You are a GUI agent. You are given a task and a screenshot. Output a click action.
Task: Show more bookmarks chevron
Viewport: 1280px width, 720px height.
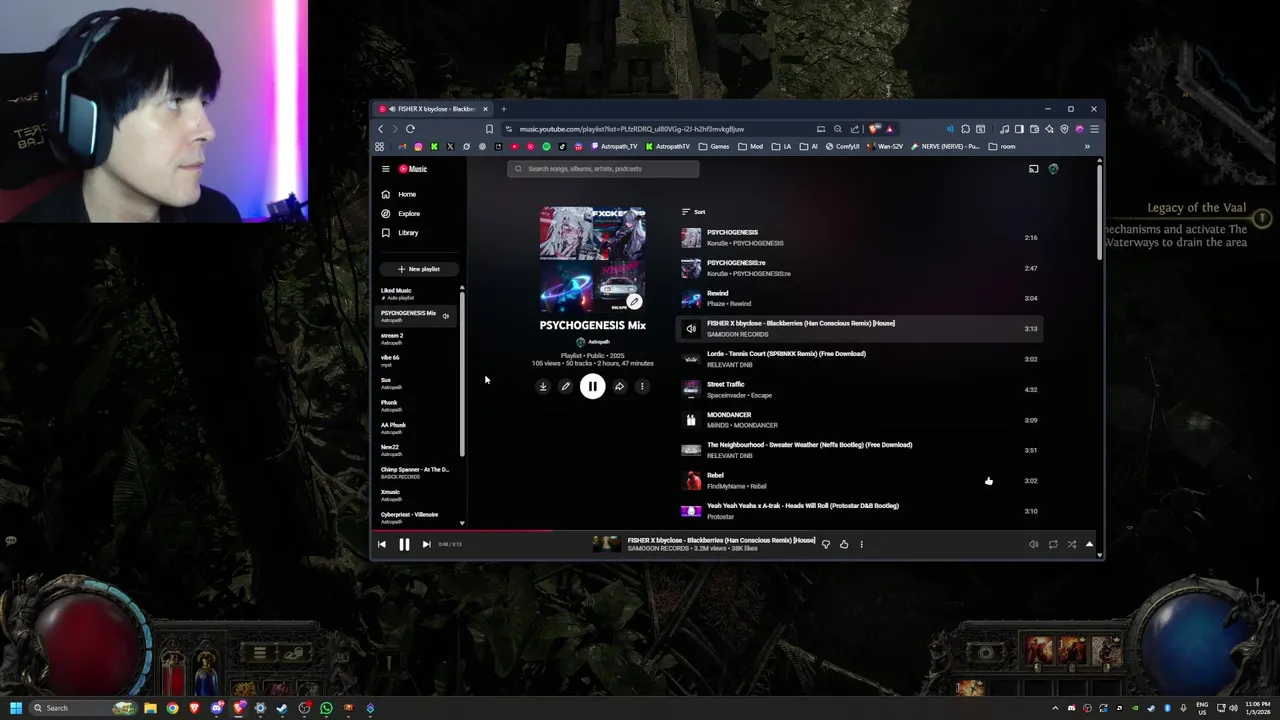[x=1087, y=147]
